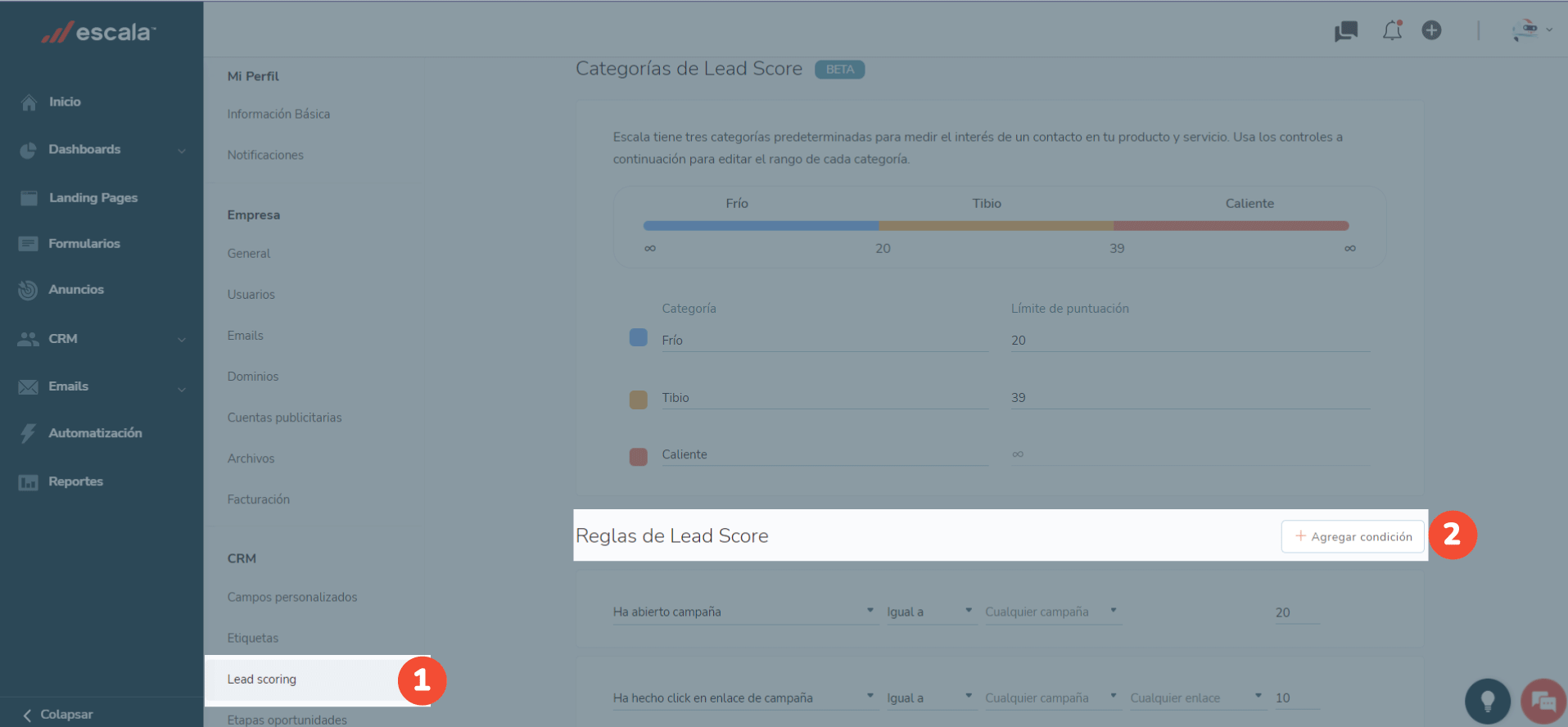Click the Agregar condición button
This screenshot has width=1568, height=727.
[x=1353, y=537]
